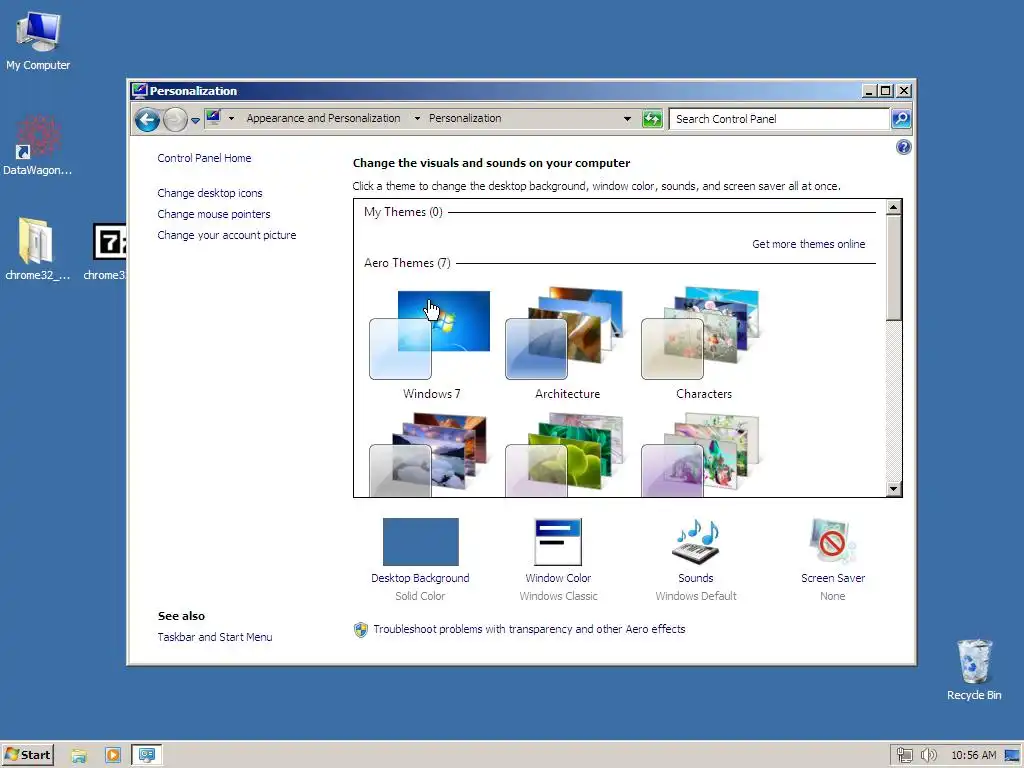Click the Personalization title bar icon
Screen dimensions: 1024x768
(x=139, y=91)
